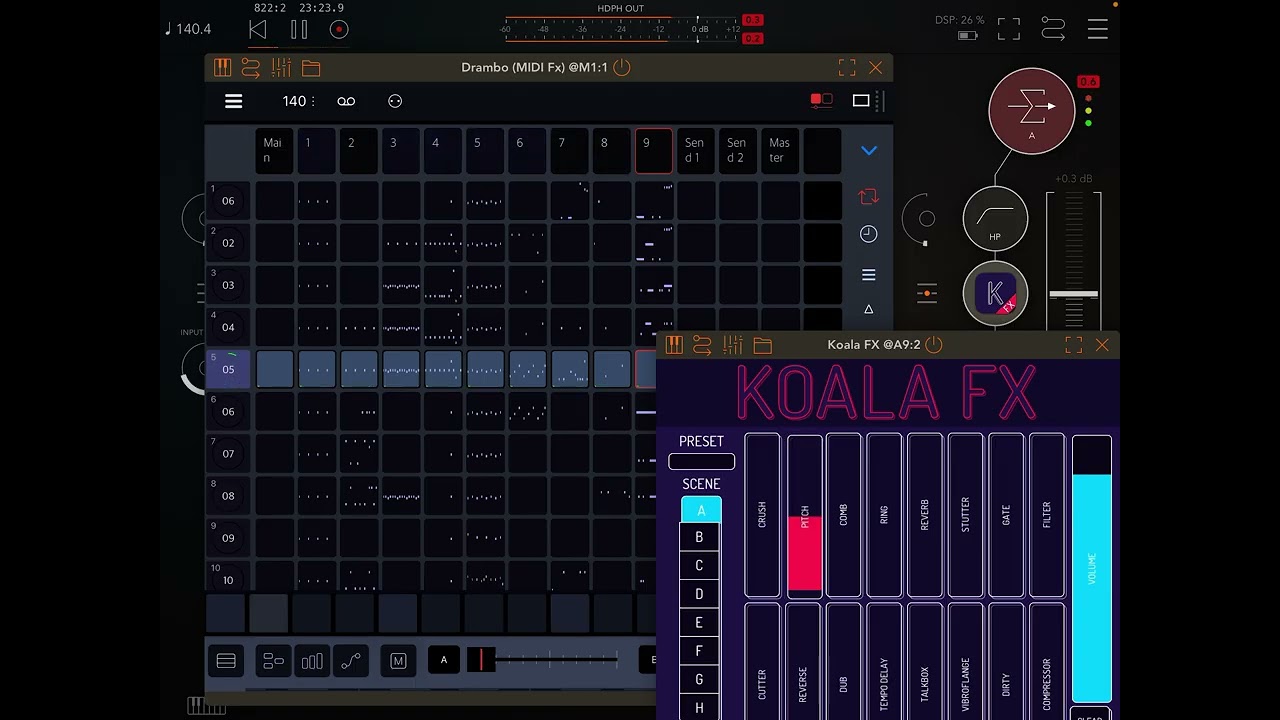
Task: Rewind to start in AUM transport
Action: [258, 30]
